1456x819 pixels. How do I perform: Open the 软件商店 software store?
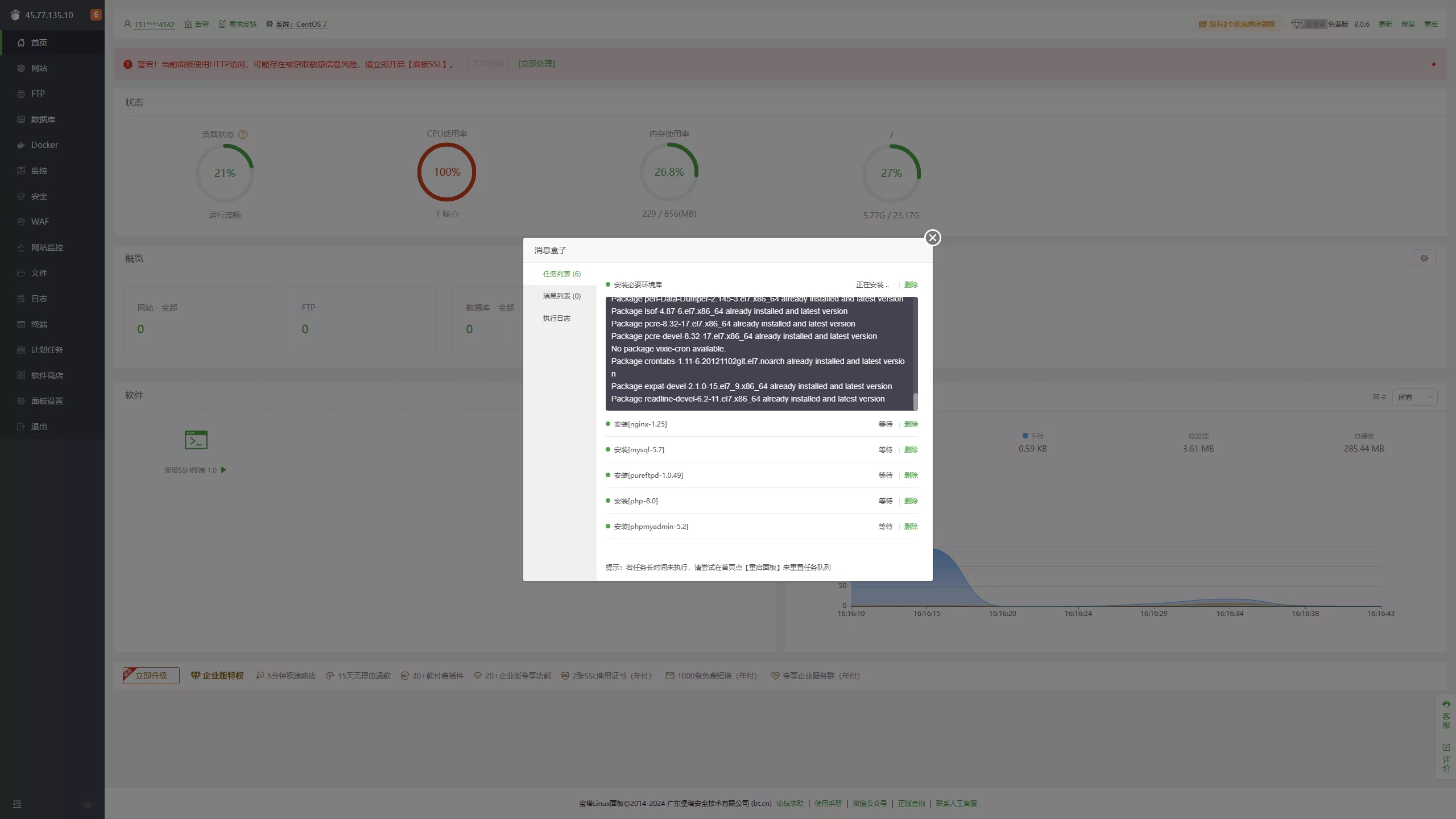coord(47,375)
